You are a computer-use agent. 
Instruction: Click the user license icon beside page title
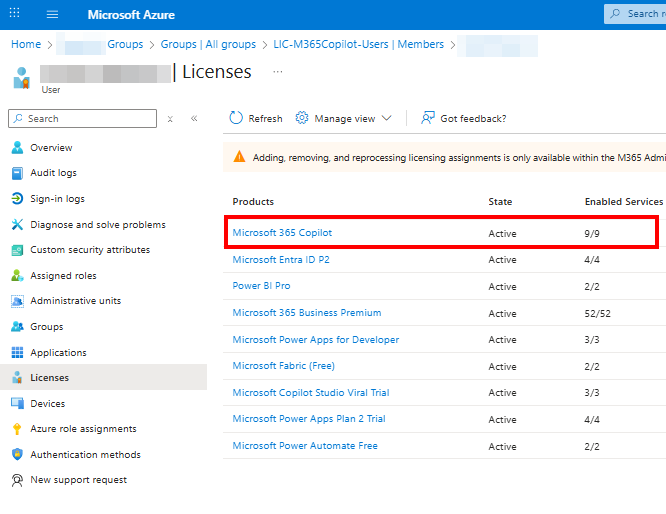tap(22, 78)
